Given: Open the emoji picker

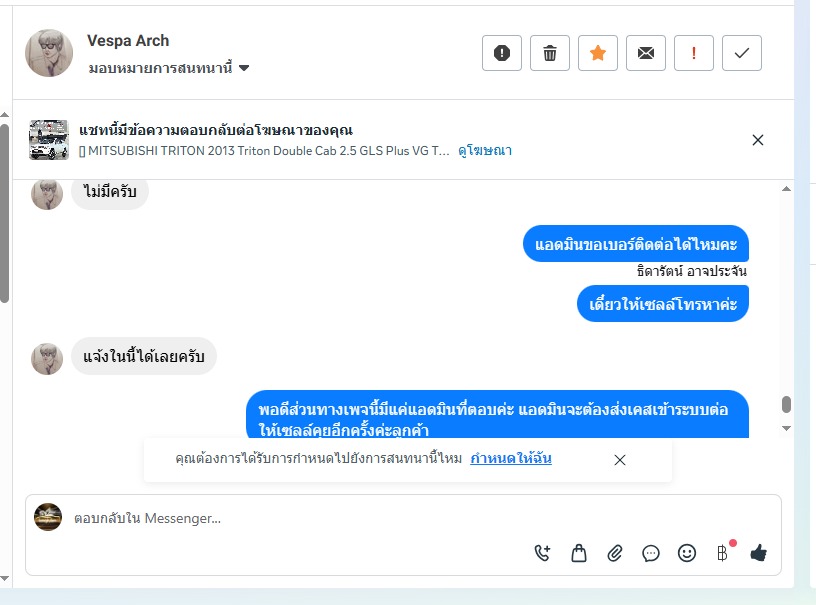Looking at the screenshot, I should click(x=687, y=553).
